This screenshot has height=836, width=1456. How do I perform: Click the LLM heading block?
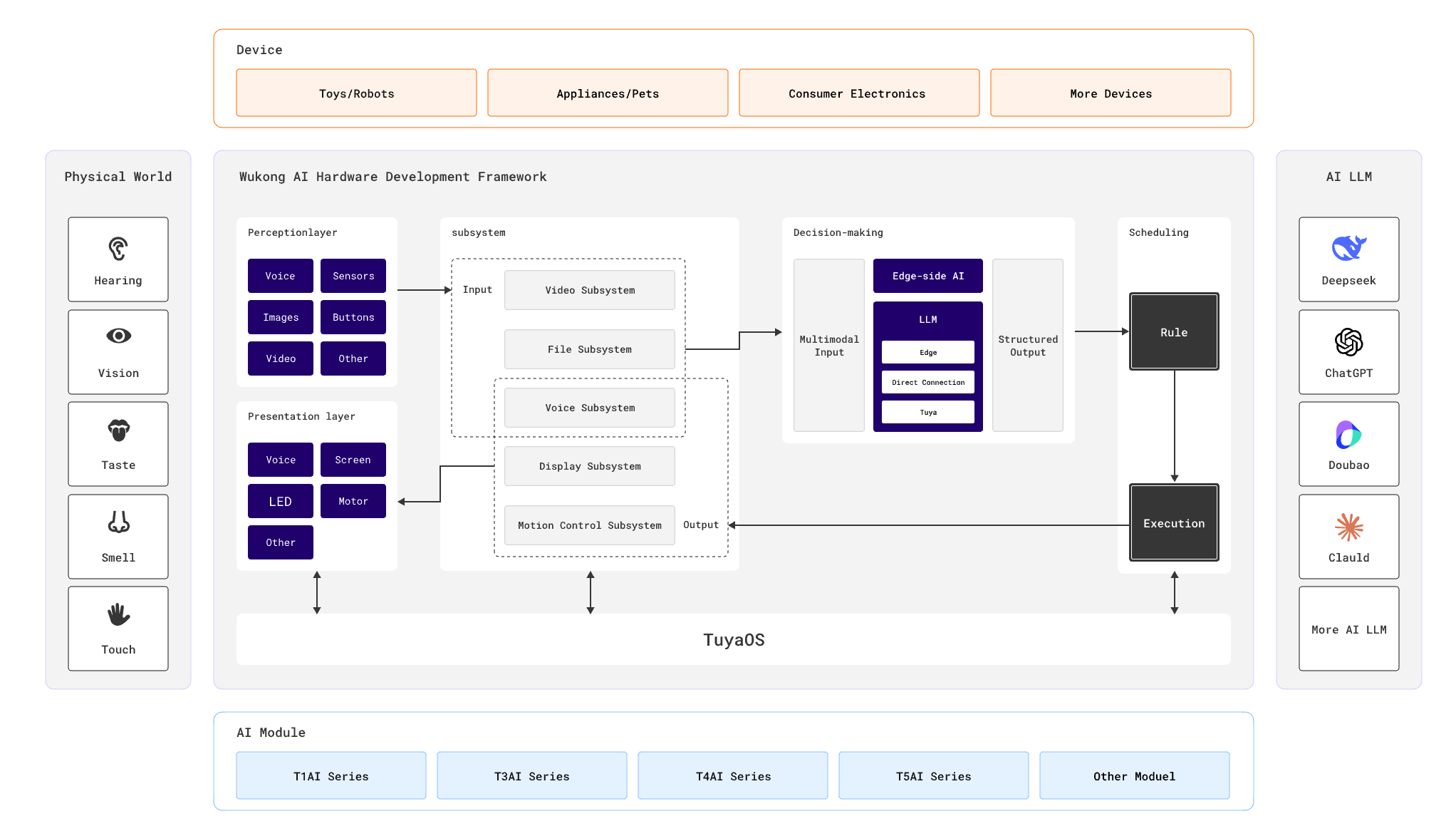tap(928, 319)
